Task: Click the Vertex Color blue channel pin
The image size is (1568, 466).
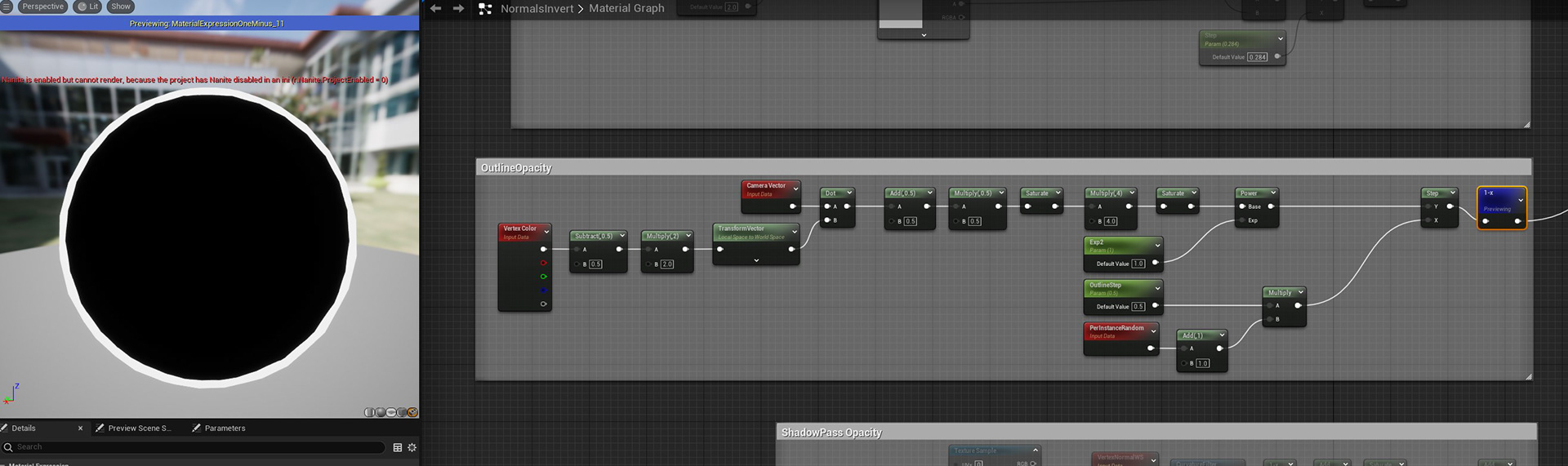Action: 543,291
